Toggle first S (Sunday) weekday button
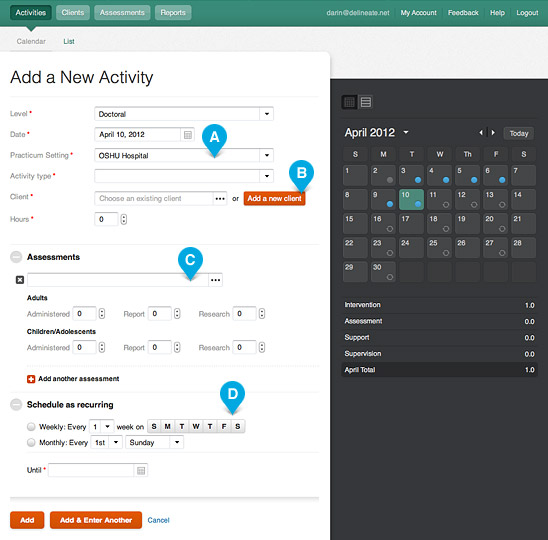The image size is (548, 540). 154,426
